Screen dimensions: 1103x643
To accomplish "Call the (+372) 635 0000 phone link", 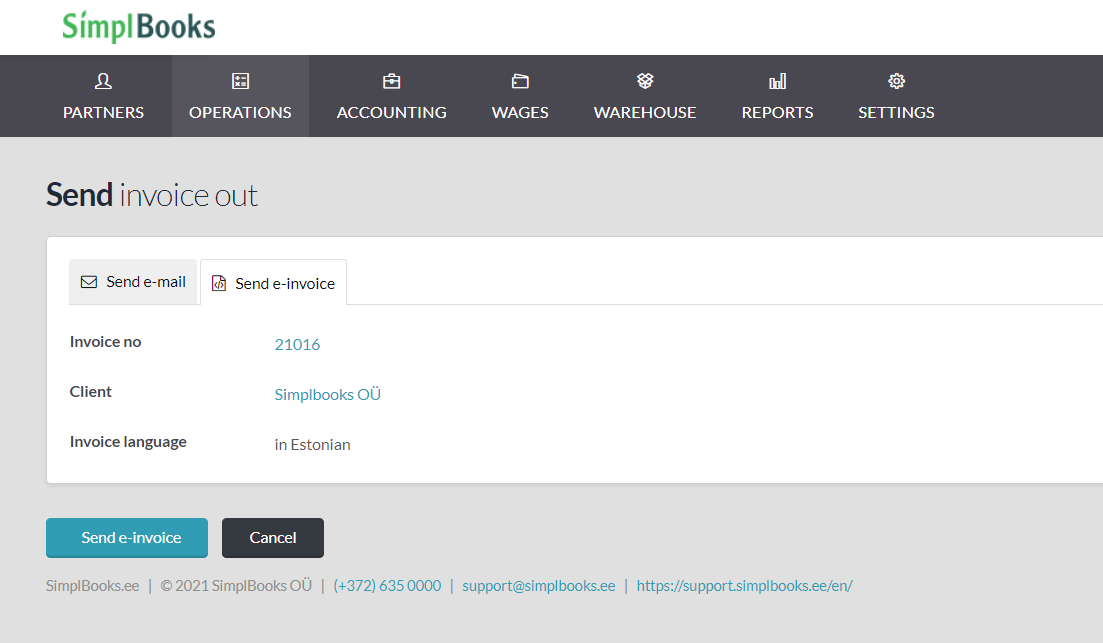I will pos(387,586).
